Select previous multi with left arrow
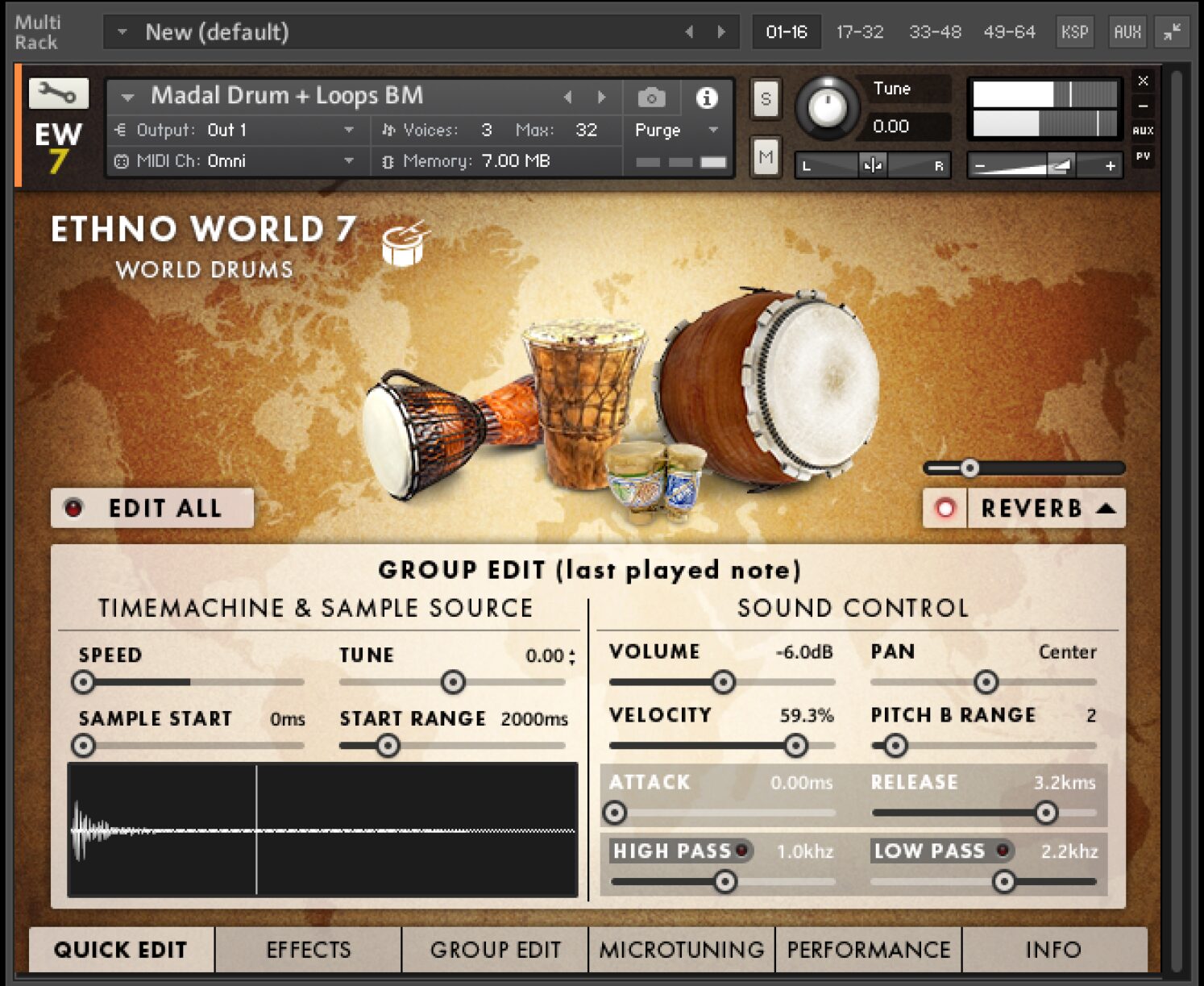 (x=689, y=32)
